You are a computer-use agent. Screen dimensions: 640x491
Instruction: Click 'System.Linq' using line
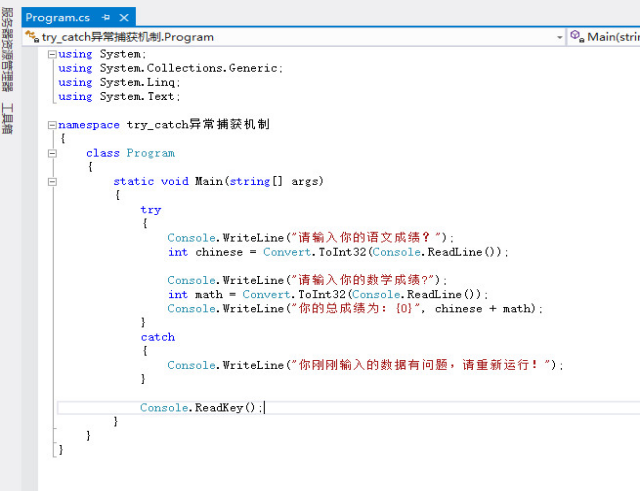(x=119, y=82)
